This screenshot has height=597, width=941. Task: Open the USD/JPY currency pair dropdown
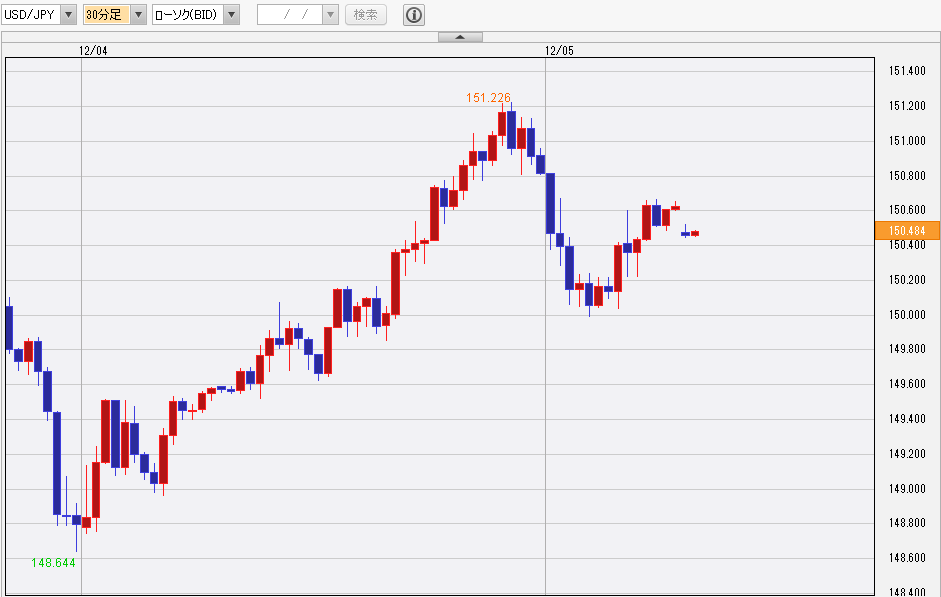(x=68, y=14)
